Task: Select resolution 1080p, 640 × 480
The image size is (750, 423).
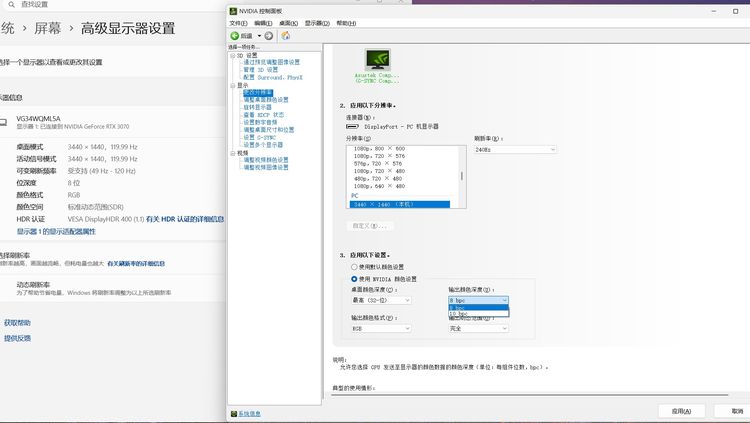Action: point(379,186)
